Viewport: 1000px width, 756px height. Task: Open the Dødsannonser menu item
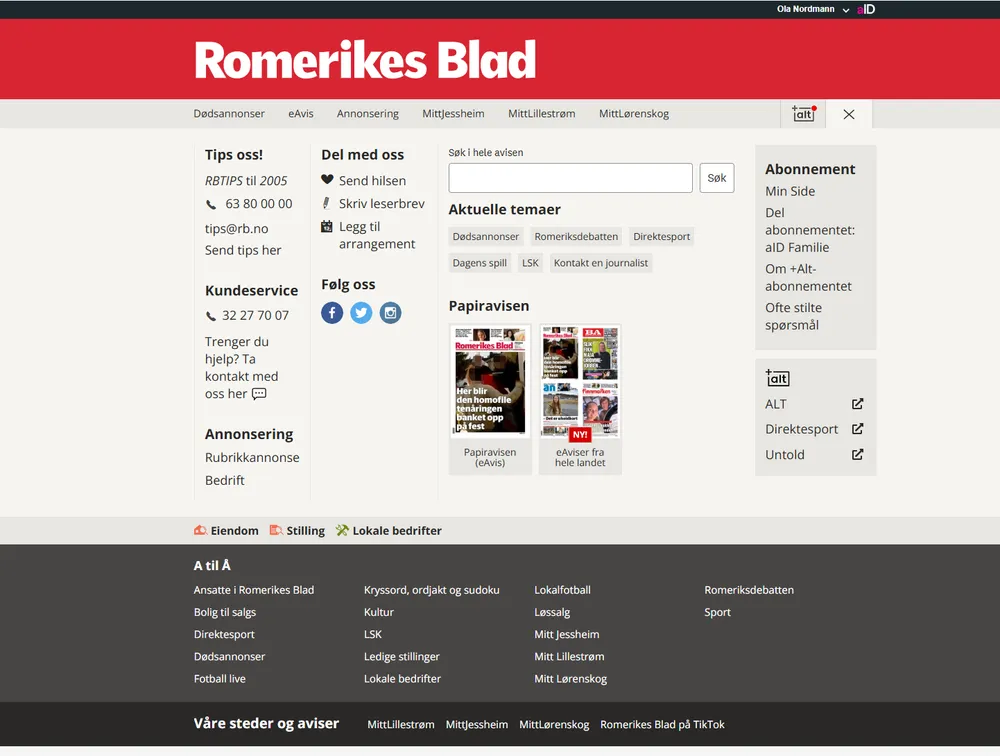coord(229,114)
